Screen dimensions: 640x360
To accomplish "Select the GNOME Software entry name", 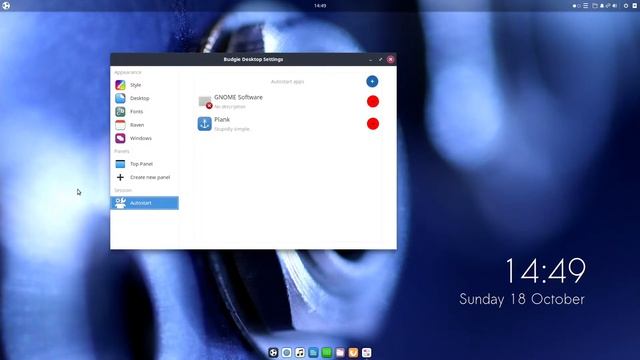I will pyautogui.click(x=238, y=97).
